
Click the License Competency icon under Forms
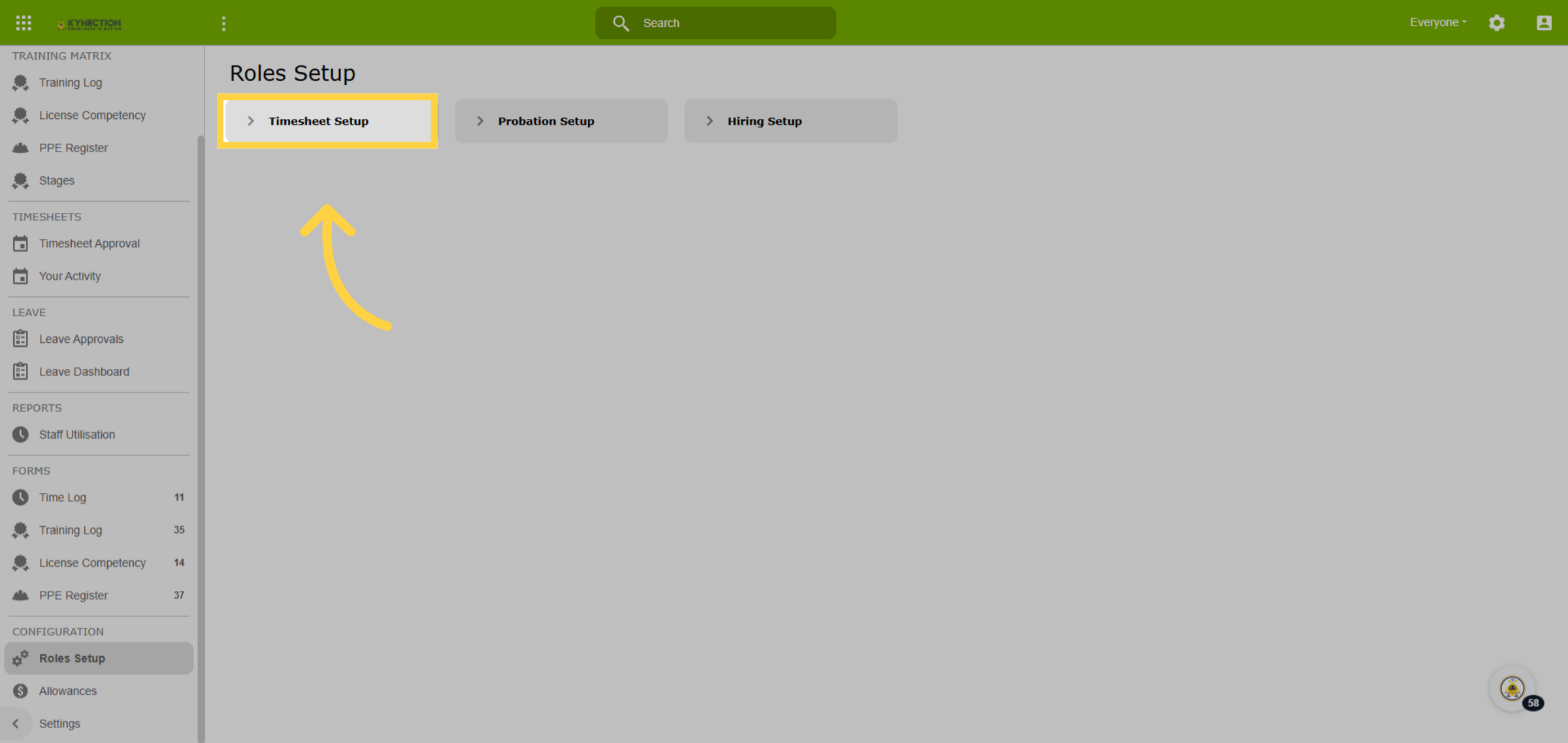pyautogui.click(x=20, y=563)
